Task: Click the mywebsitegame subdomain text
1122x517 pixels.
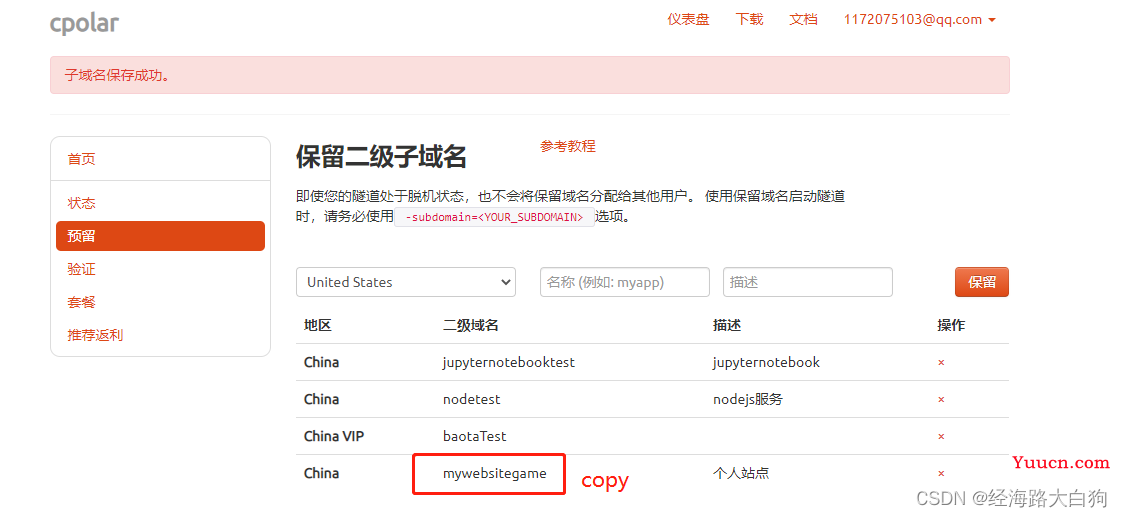Action: 494,473
